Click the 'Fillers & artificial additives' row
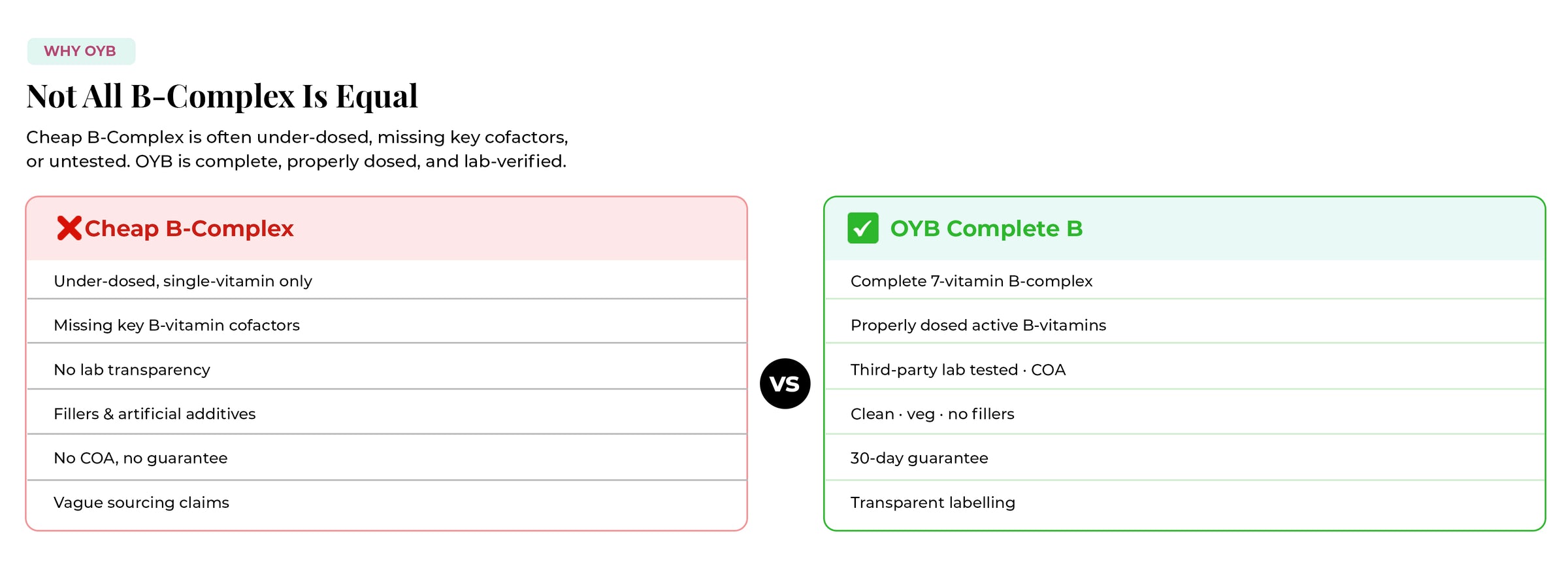This screenshot has width=1568, height=572. [x=387, y=414]
